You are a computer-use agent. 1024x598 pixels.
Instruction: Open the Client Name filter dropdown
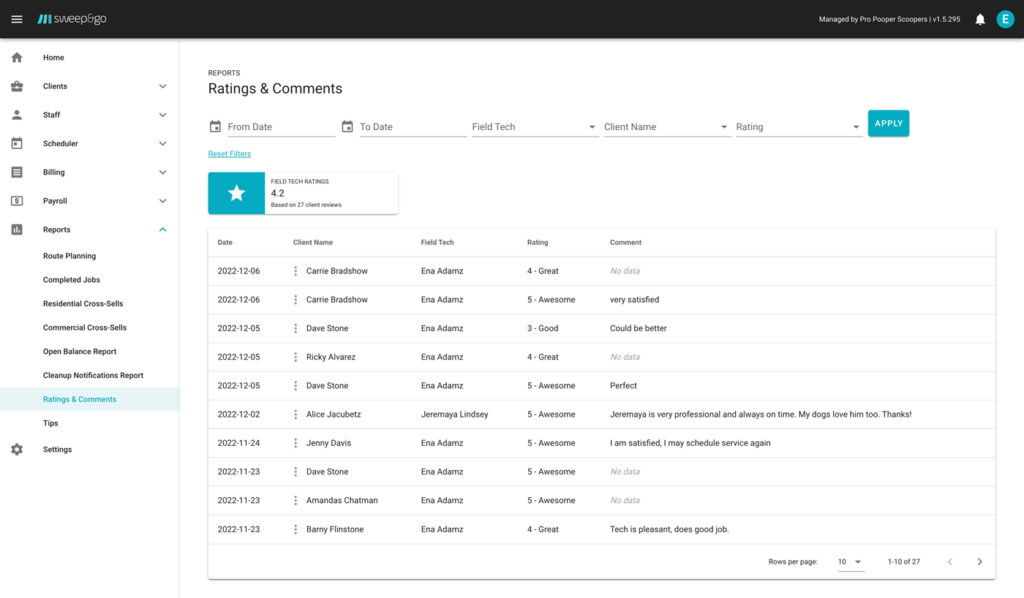[x=666, y=127]
